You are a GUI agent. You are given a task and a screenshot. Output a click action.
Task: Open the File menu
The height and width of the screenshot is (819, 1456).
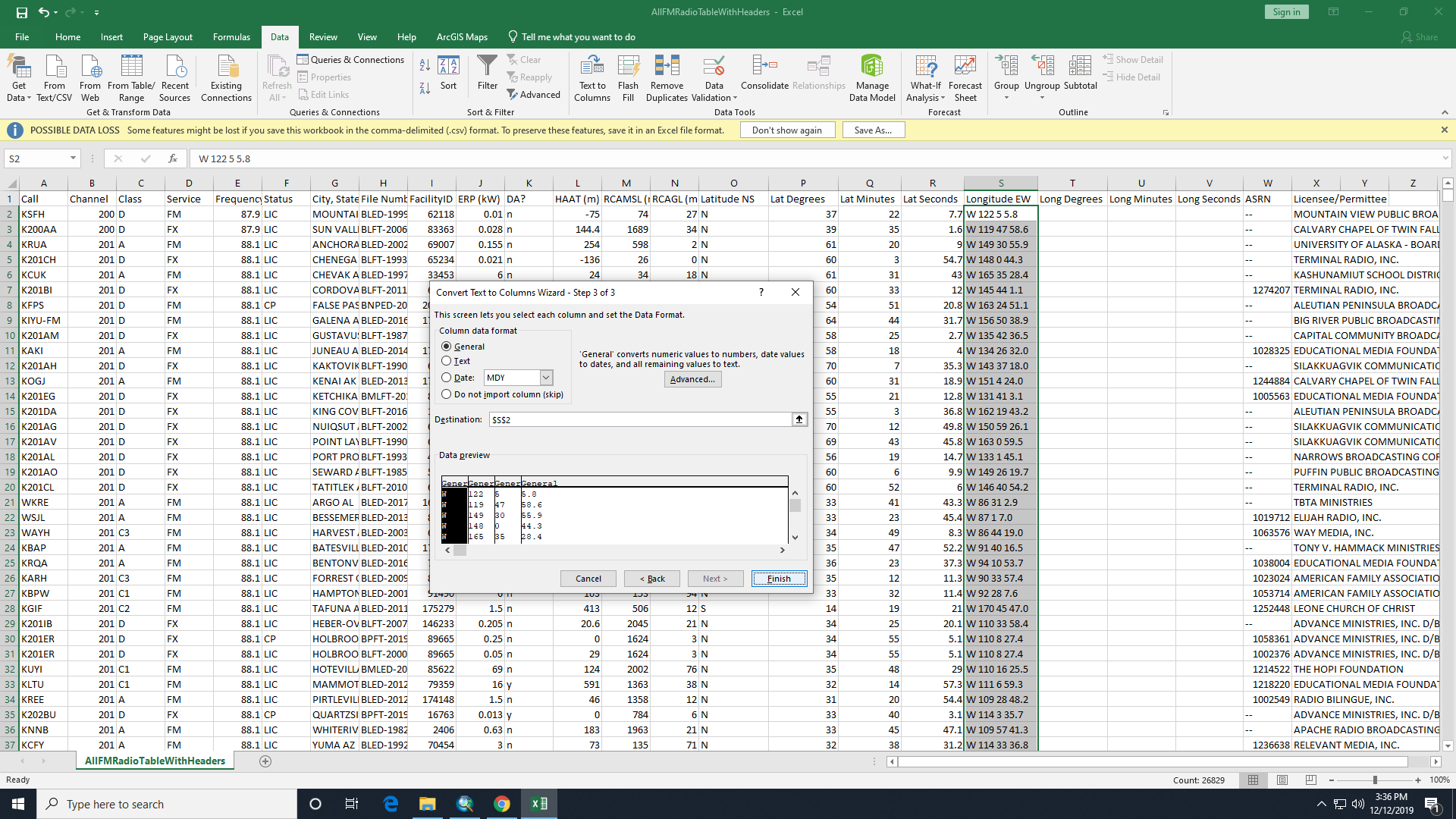[22, 37]
